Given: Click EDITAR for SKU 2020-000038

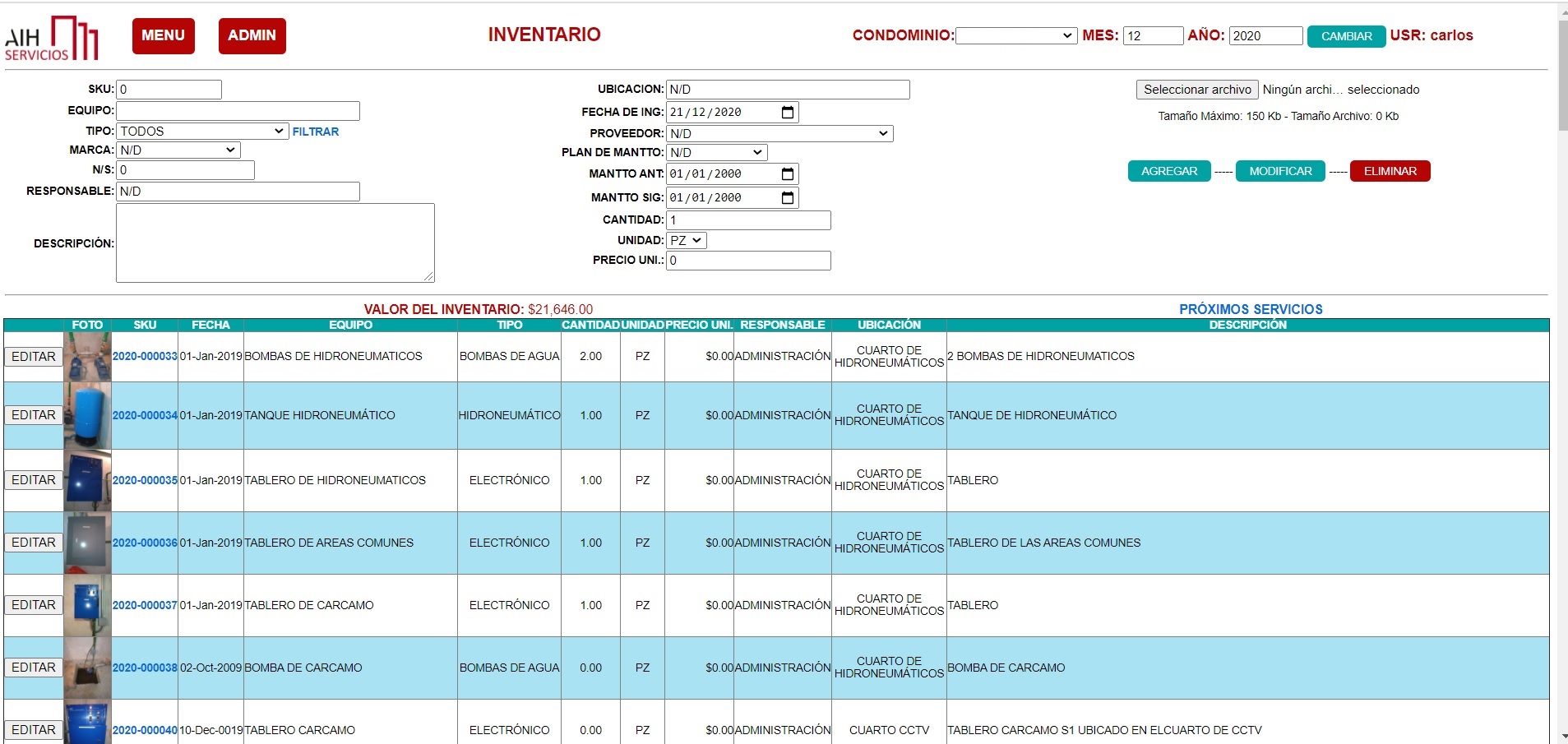Looking at the screenshot, I should tap(34, 668).
